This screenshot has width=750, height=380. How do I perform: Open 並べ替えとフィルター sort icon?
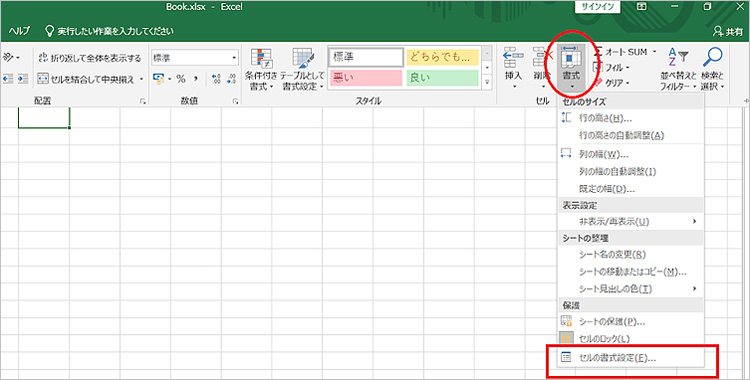point(678,57)
